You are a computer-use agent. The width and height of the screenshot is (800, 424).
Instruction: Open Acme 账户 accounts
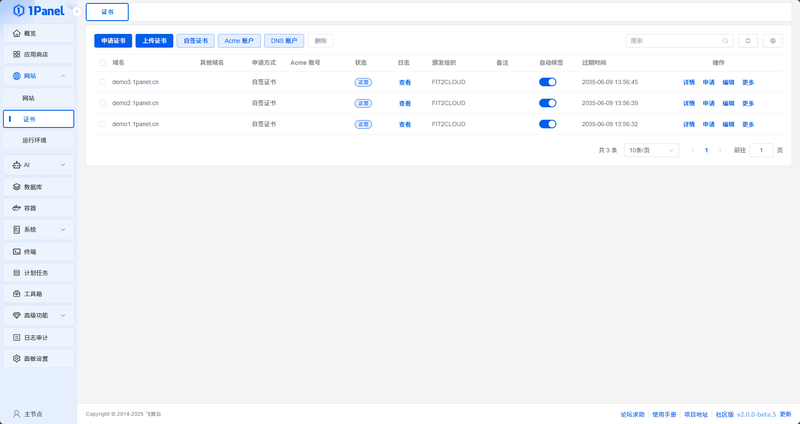239,41
